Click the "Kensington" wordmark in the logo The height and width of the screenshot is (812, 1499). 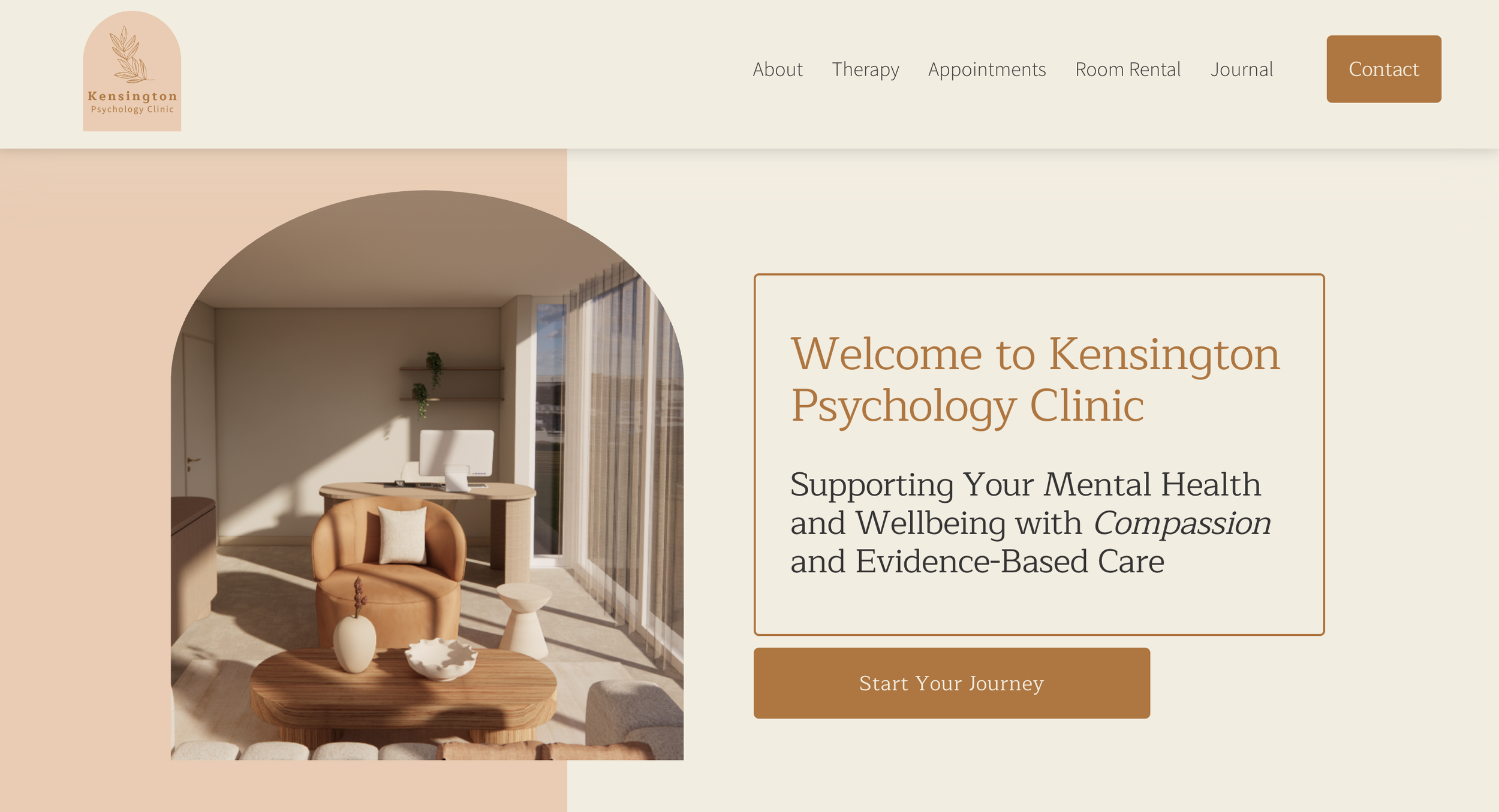point(133,96)
